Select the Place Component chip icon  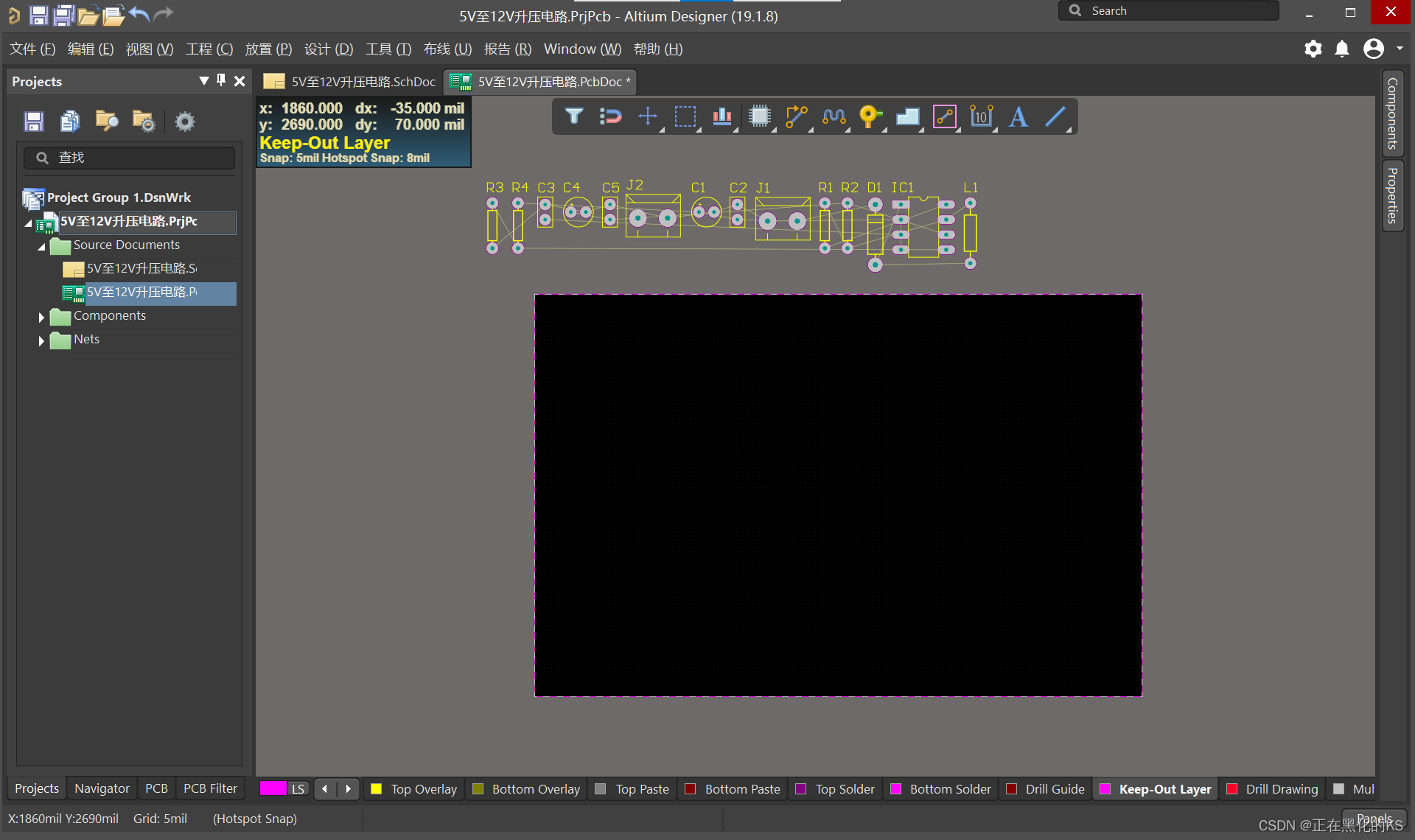point(759,116)
